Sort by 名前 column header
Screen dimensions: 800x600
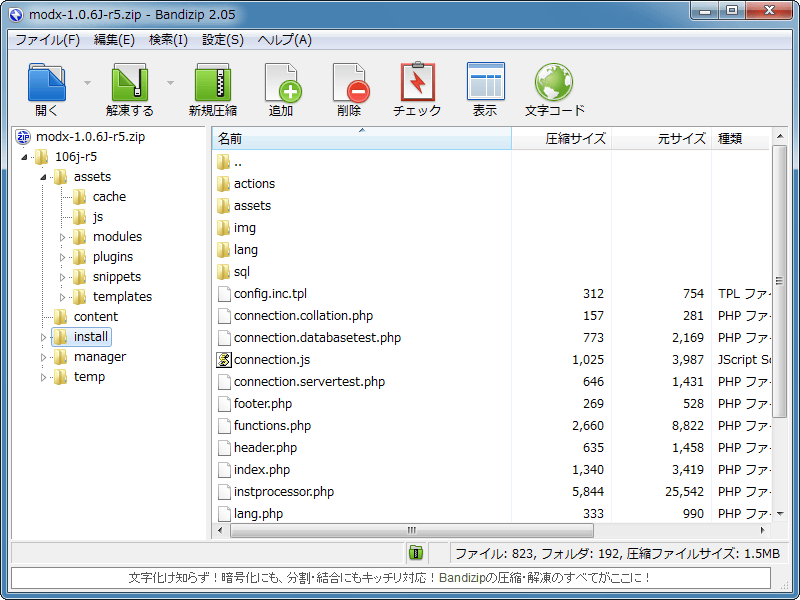(x=360, y=139)
